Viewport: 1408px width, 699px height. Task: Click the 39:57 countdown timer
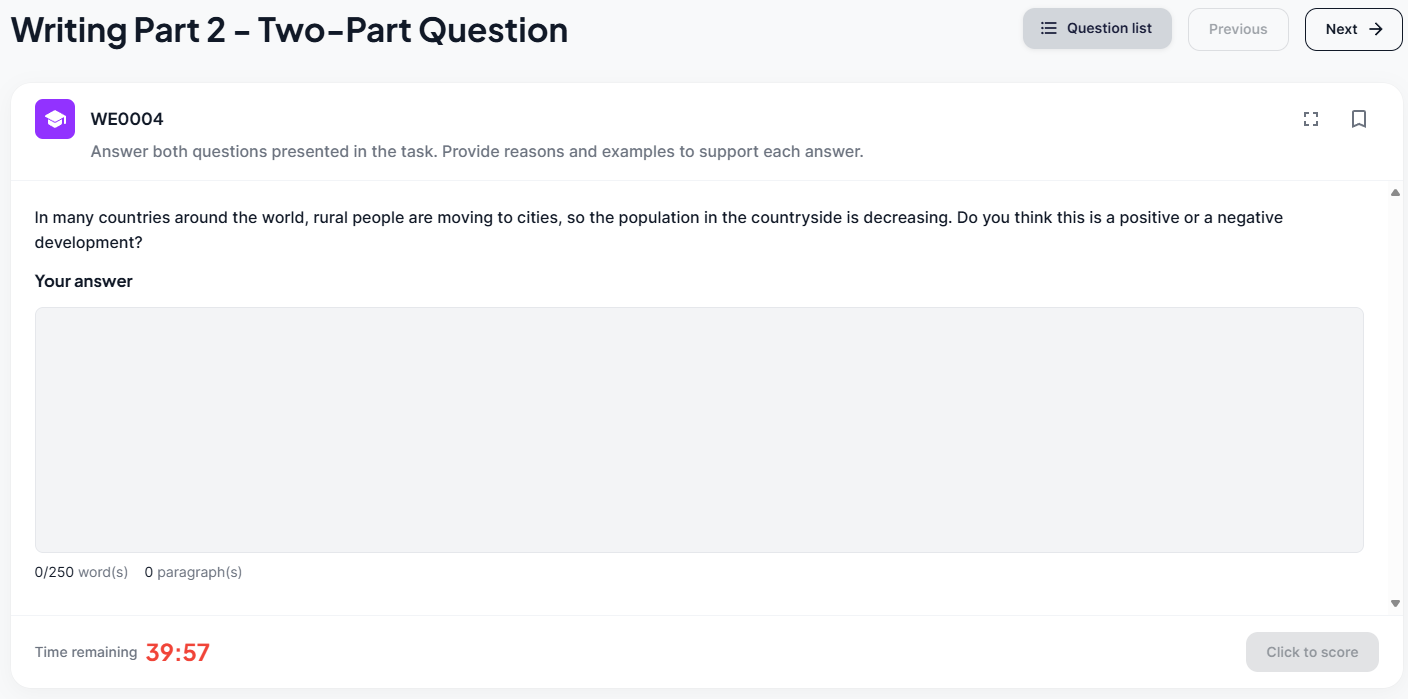(178, 653)
